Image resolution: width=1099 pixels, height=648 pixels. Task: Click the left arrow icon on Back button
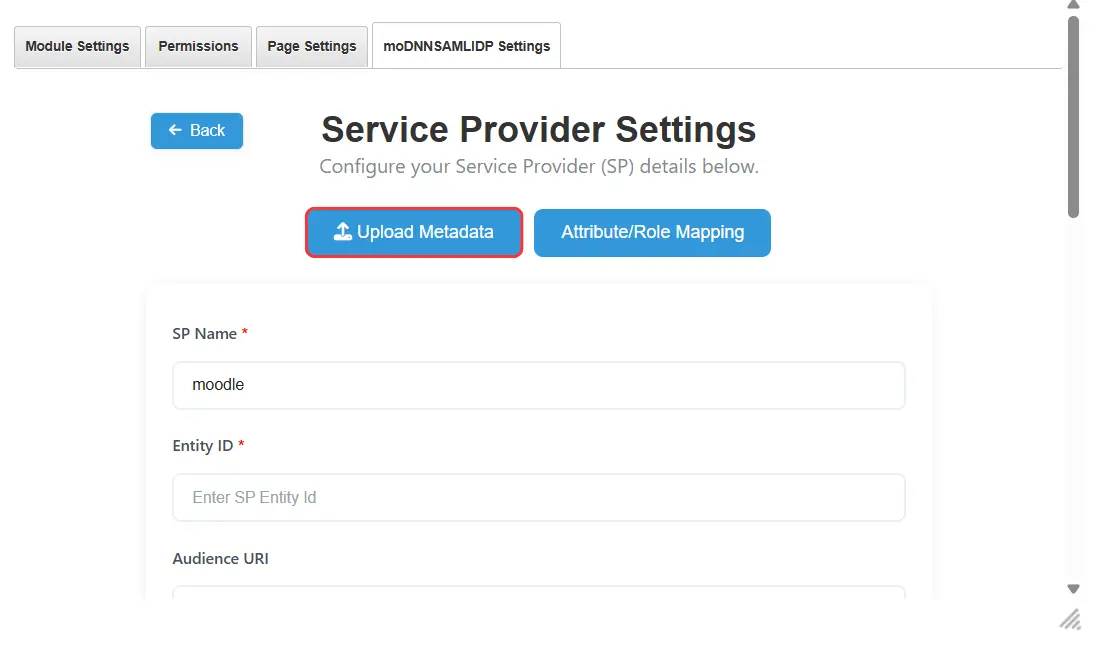(x=176, y=130)
